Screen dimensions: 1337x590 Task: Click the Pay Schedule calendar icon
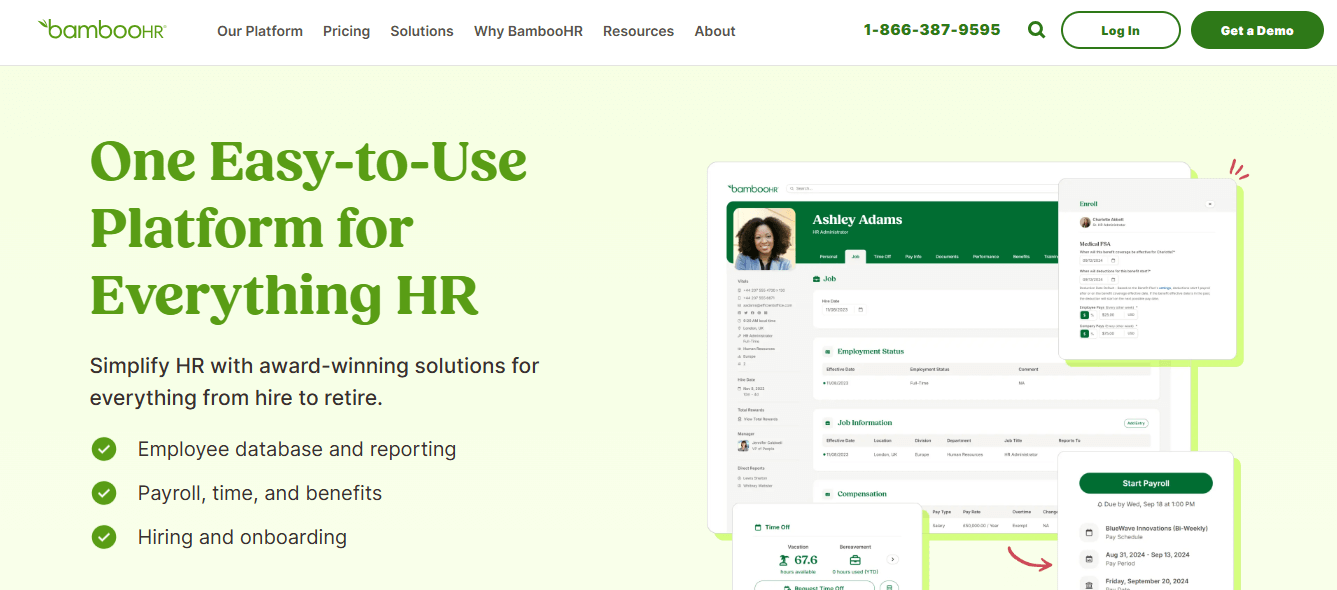pos(1089,532)
